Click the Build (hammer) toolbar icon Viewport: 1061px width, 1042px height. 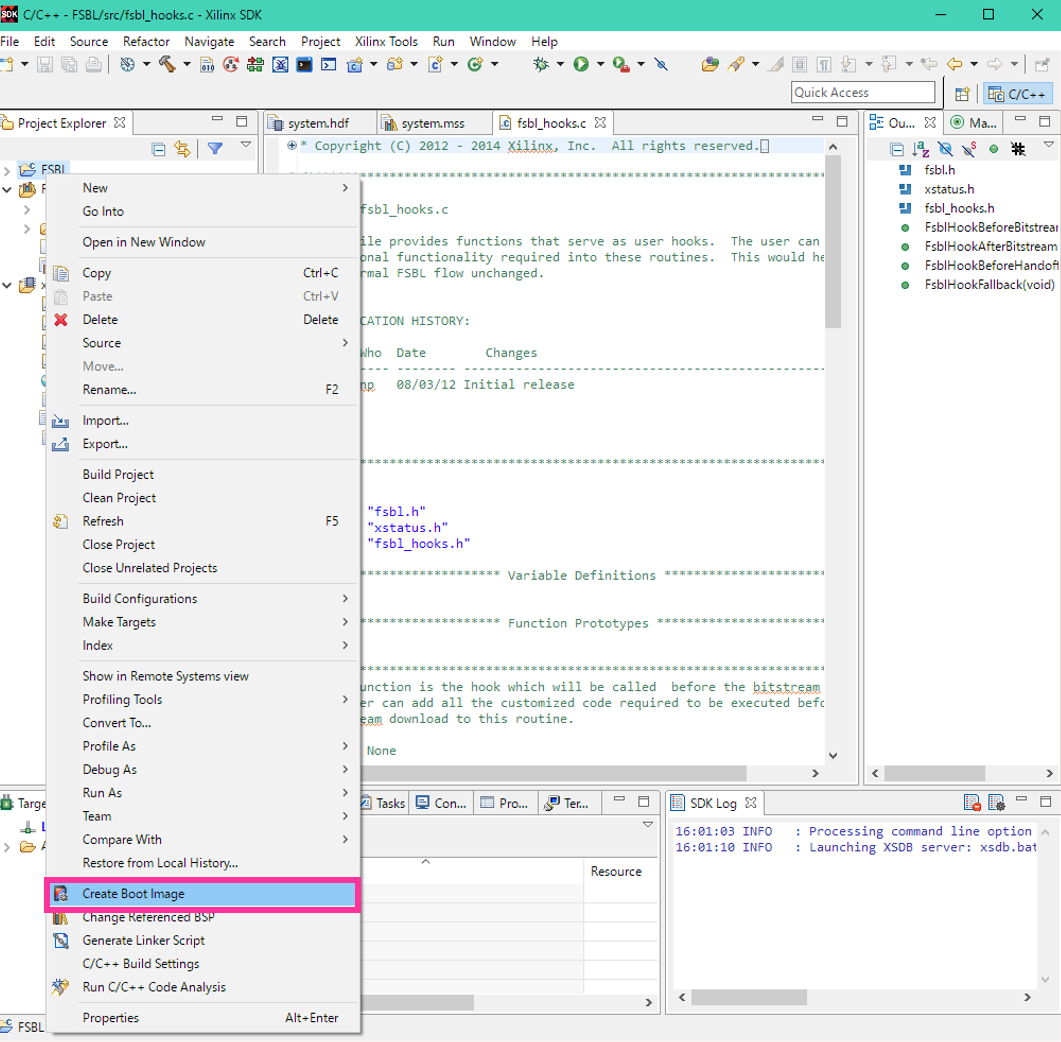(x=167, y=64)
